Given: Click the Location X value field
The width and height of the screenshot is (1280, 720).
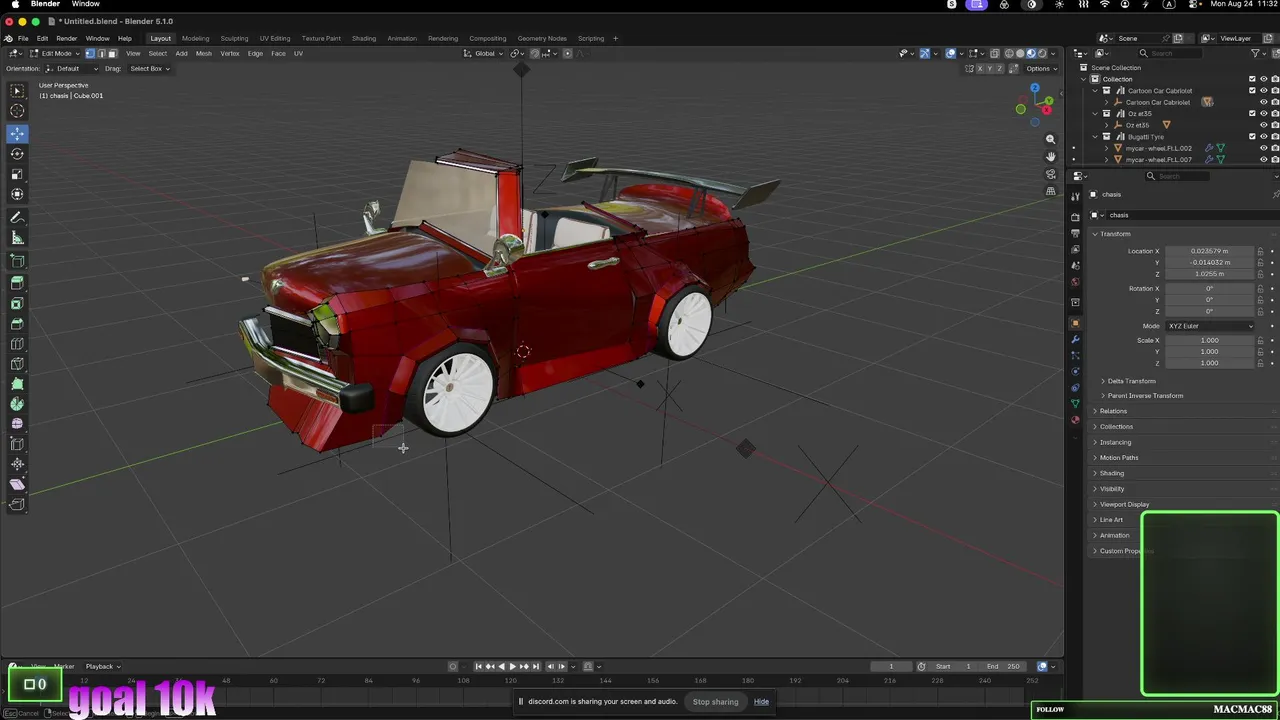Looking at the screenshot, I should pos(1210,251).
